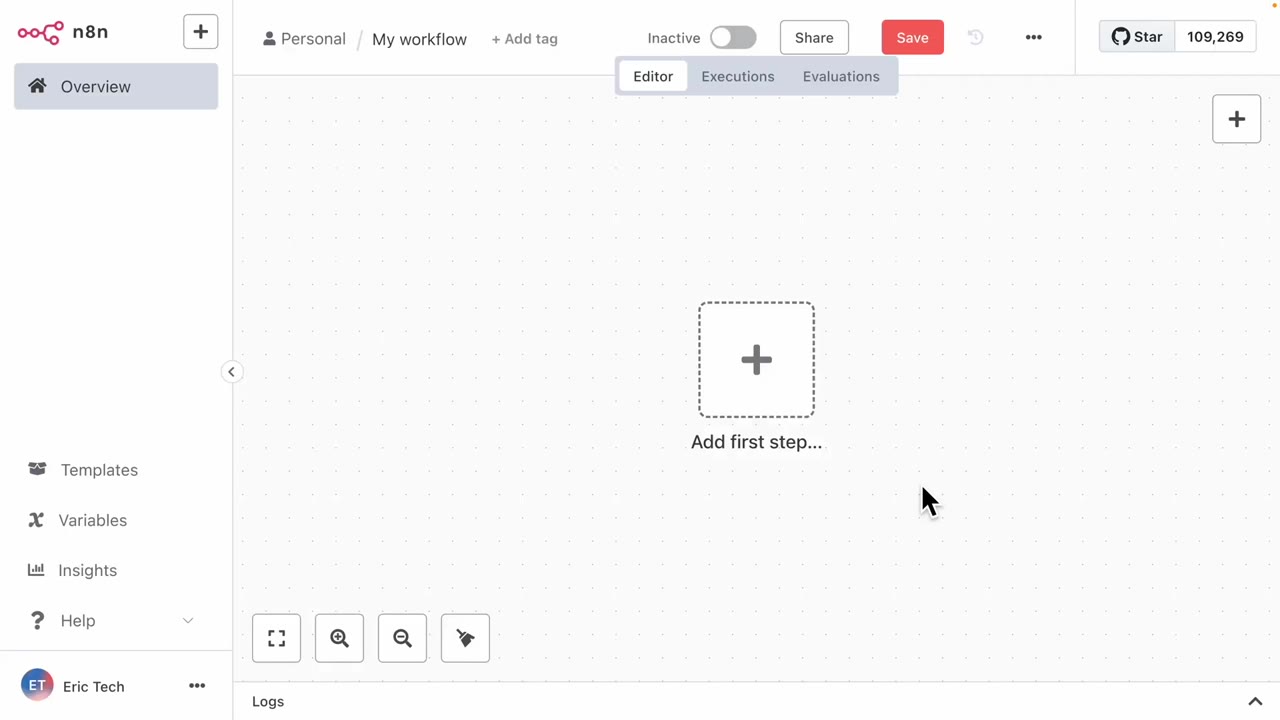Click the Templates box icon
This screenshot has width=1280, height=720.
pos(37,469)
